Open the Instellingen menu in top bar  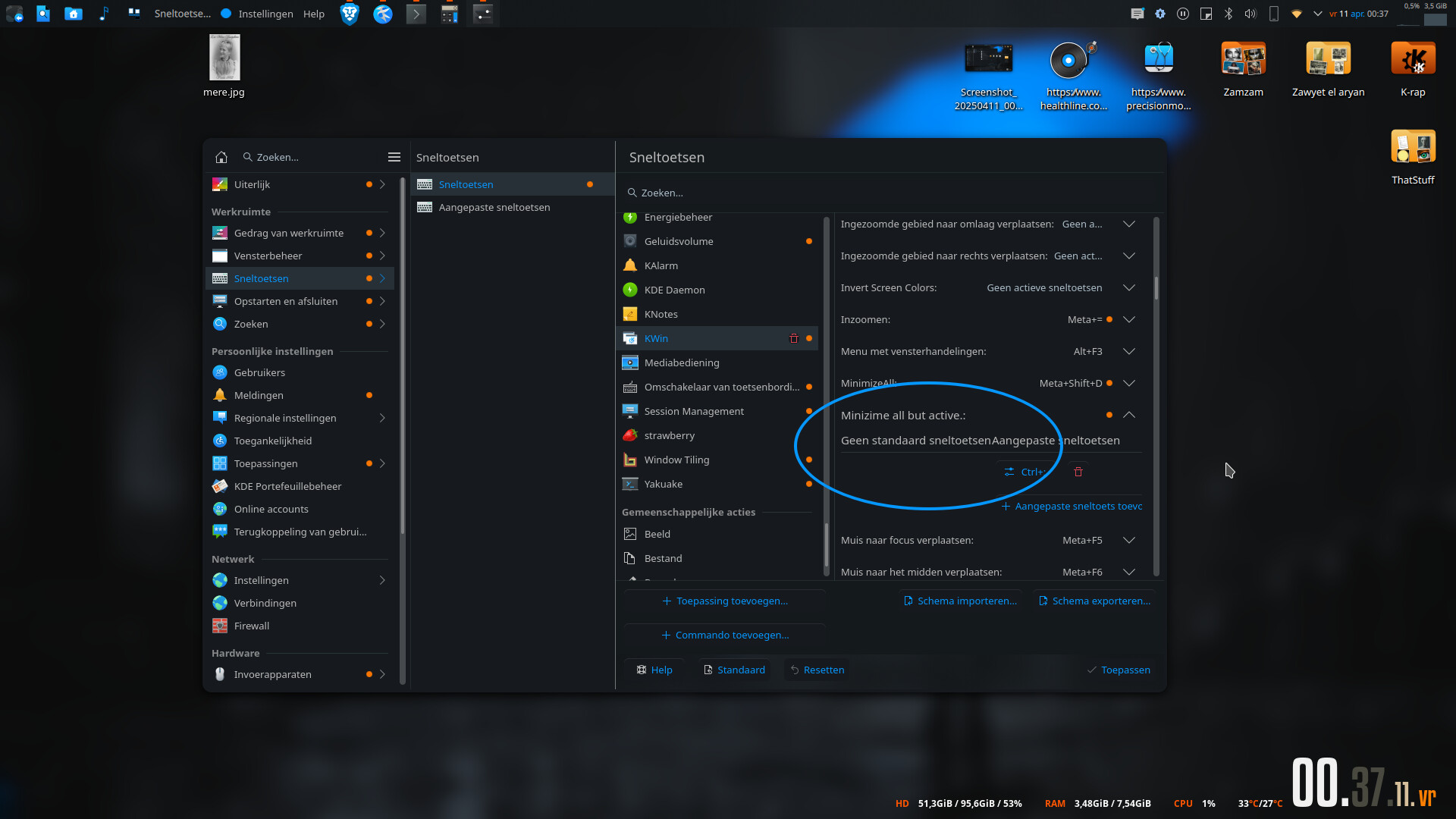click(x=265, y=14)
